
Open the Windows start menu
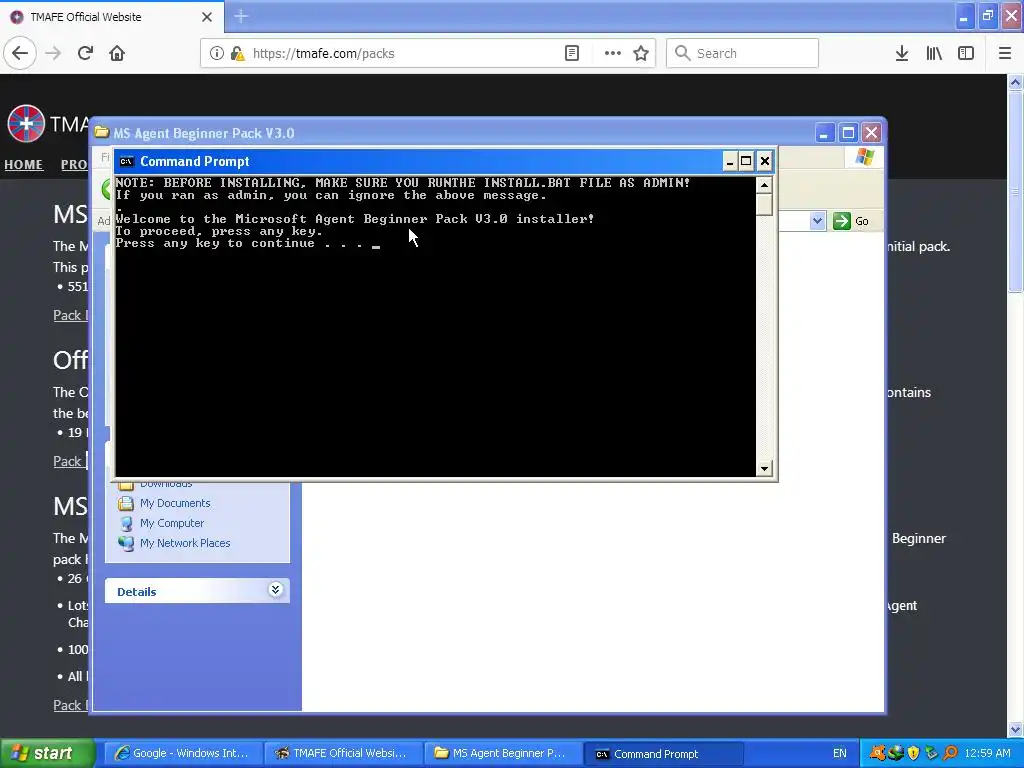[x=47, y=753]
